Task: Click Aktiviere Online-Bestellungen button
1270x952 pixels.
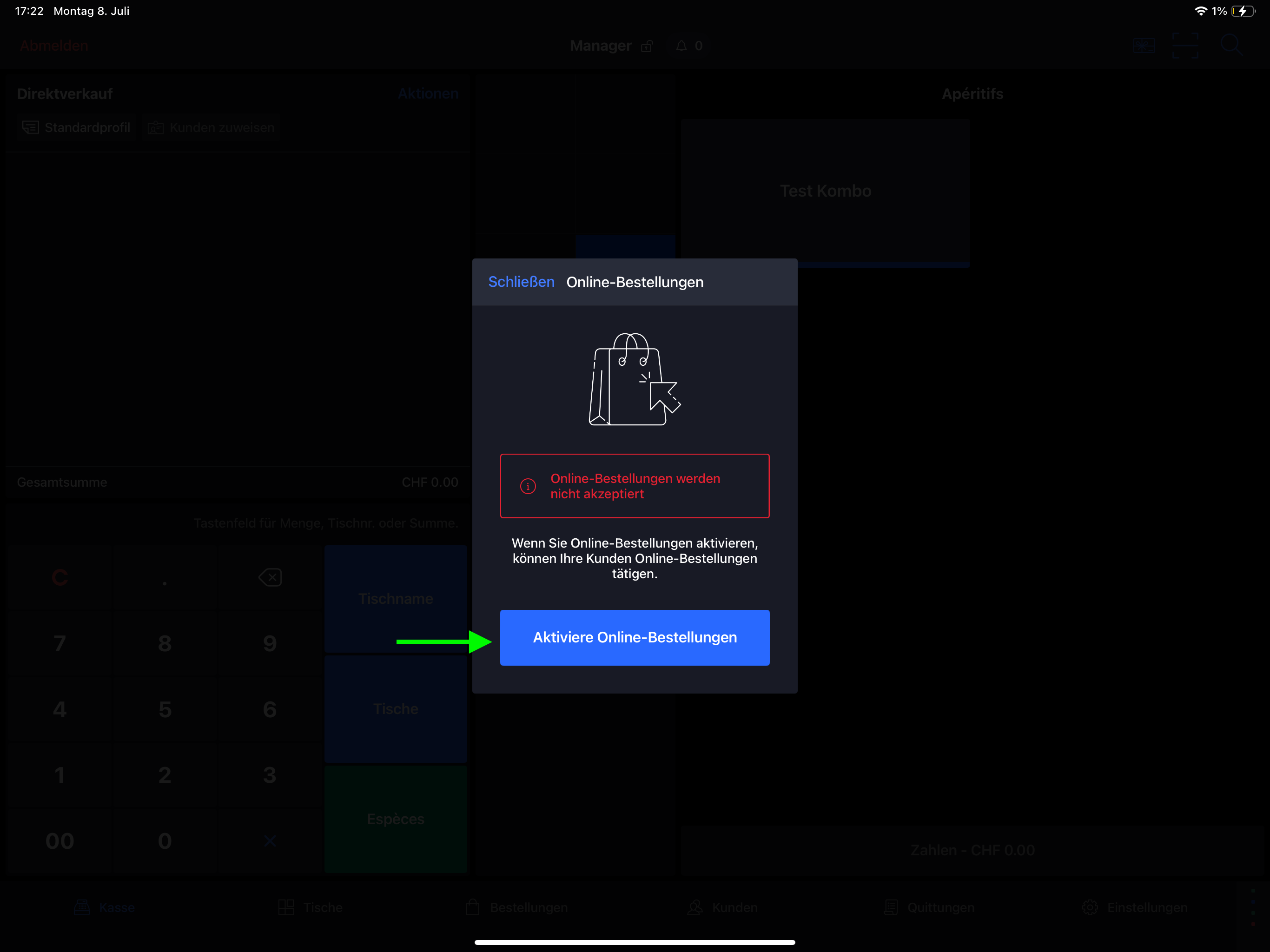Action: coord(635,637)
